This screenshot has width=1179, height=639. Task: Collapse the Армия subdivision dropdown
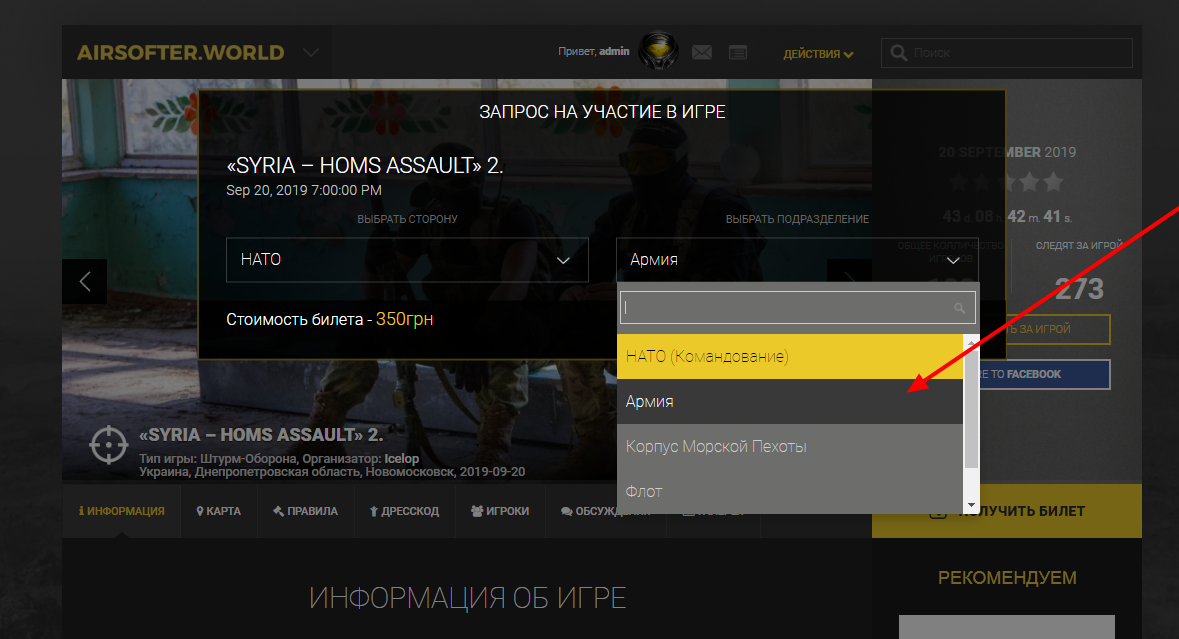(797, 259)
